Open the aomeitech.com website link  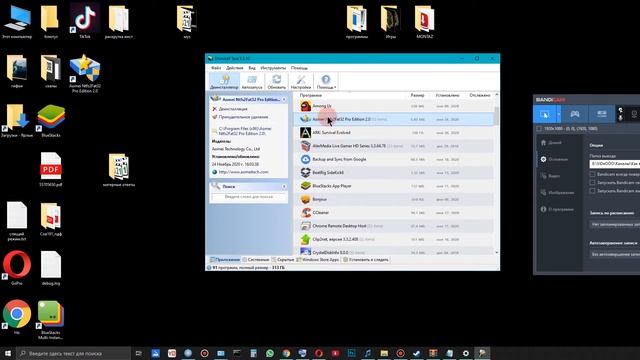[x=243, y=172]
